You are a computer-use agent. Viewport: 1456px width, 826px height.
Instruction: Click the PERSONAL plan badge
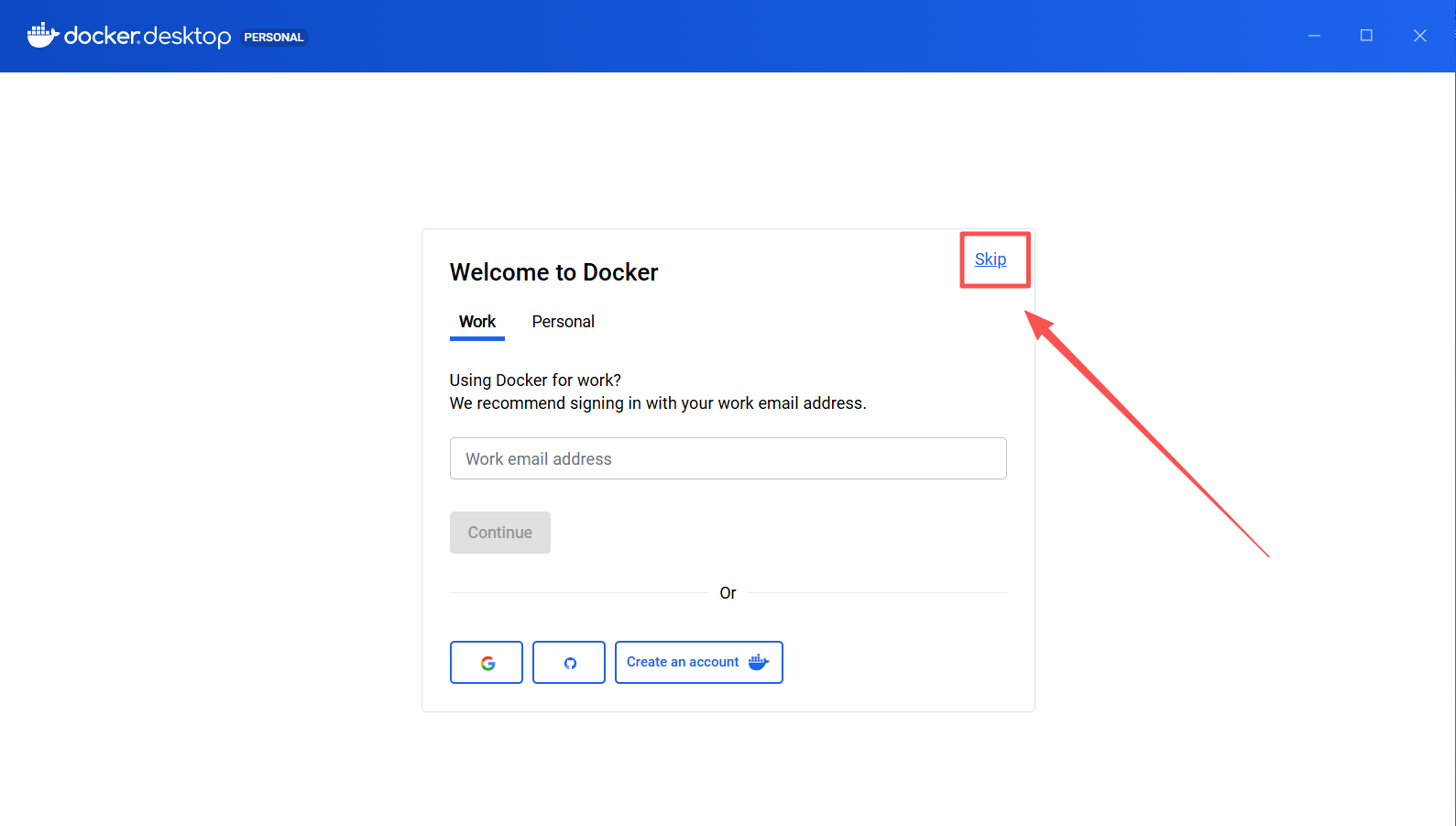point(274,38)
